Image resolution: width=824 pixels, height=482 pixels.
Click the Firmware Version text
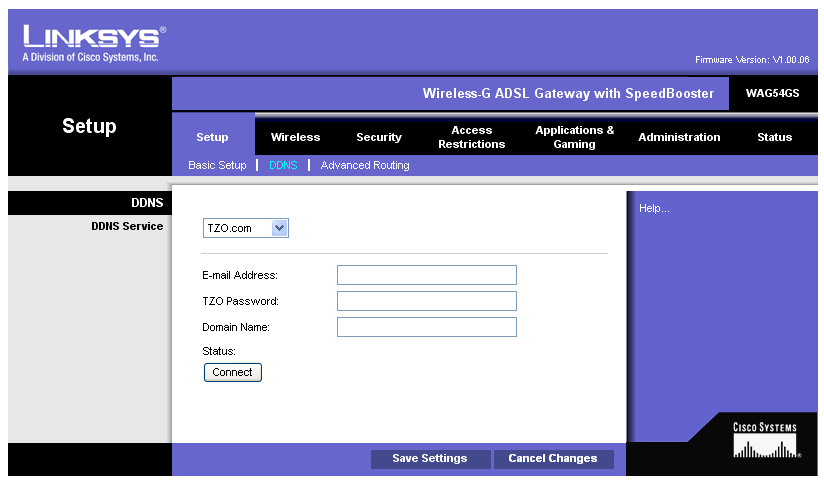751,60
